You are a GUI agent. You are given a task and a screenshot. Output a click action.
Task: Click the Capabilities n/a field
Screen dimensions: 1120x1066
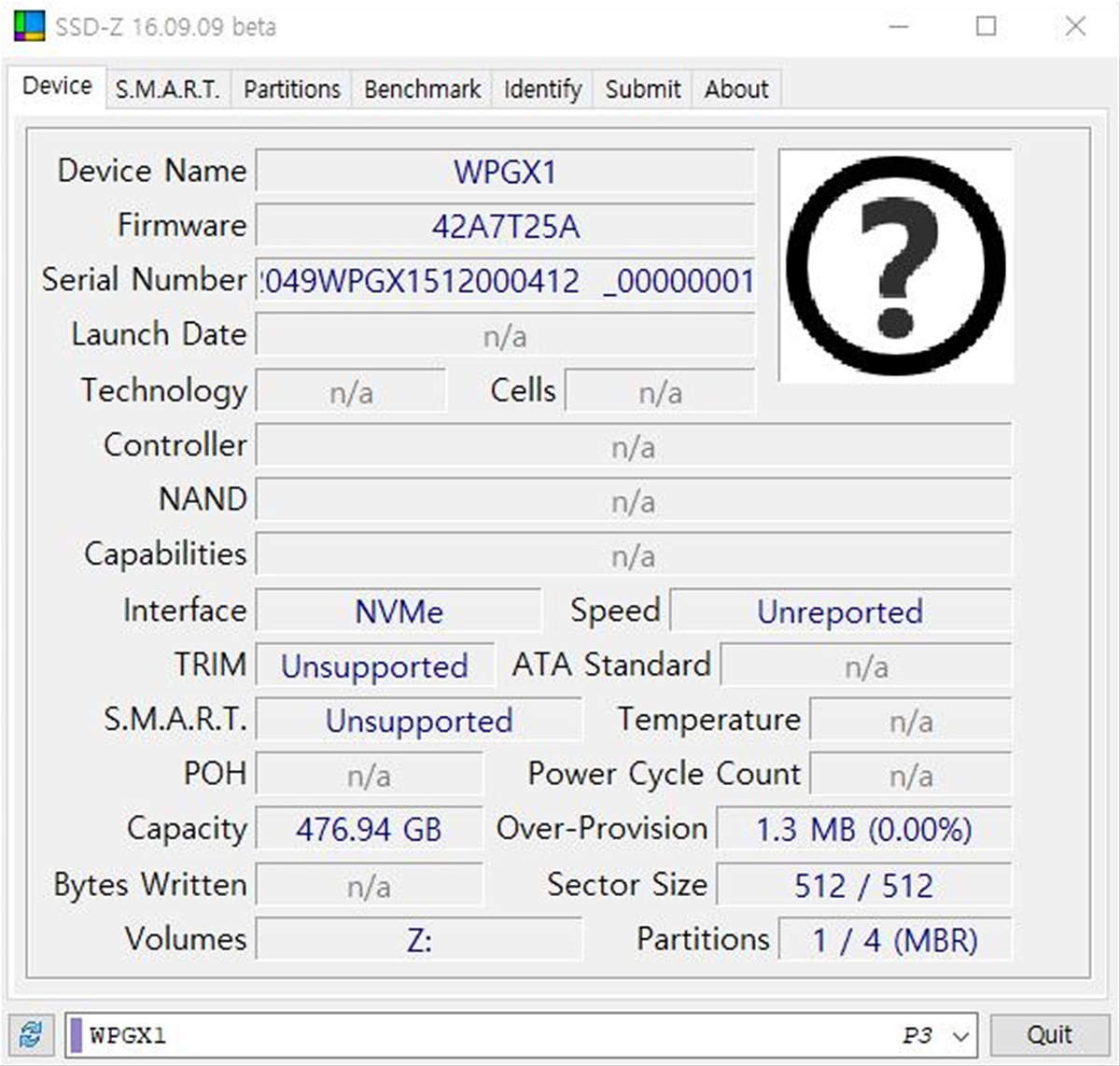(634, 556)
